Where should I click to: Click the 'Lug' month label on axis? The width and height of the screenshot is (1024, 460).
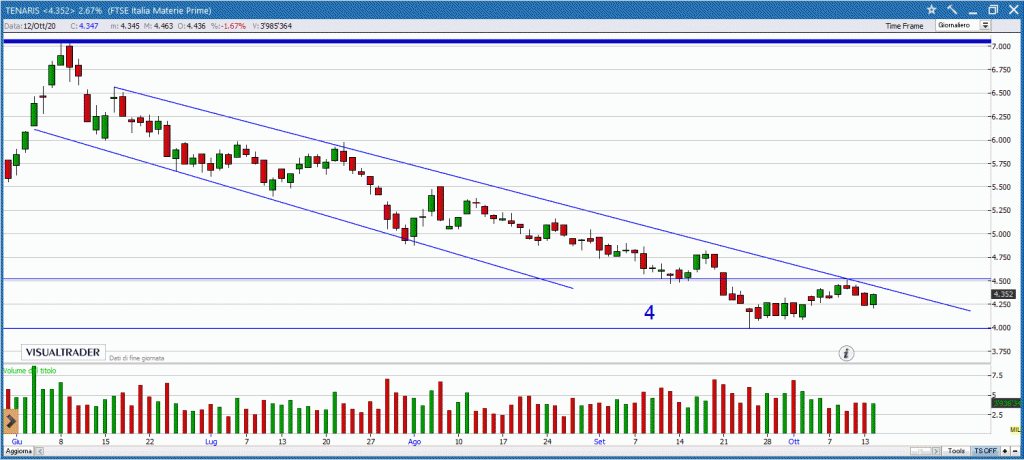210,441
